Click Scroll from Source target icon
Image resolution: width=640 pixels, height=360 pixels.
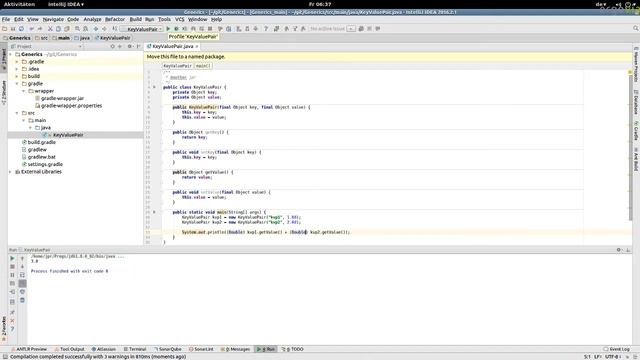[x=113, y=47]
